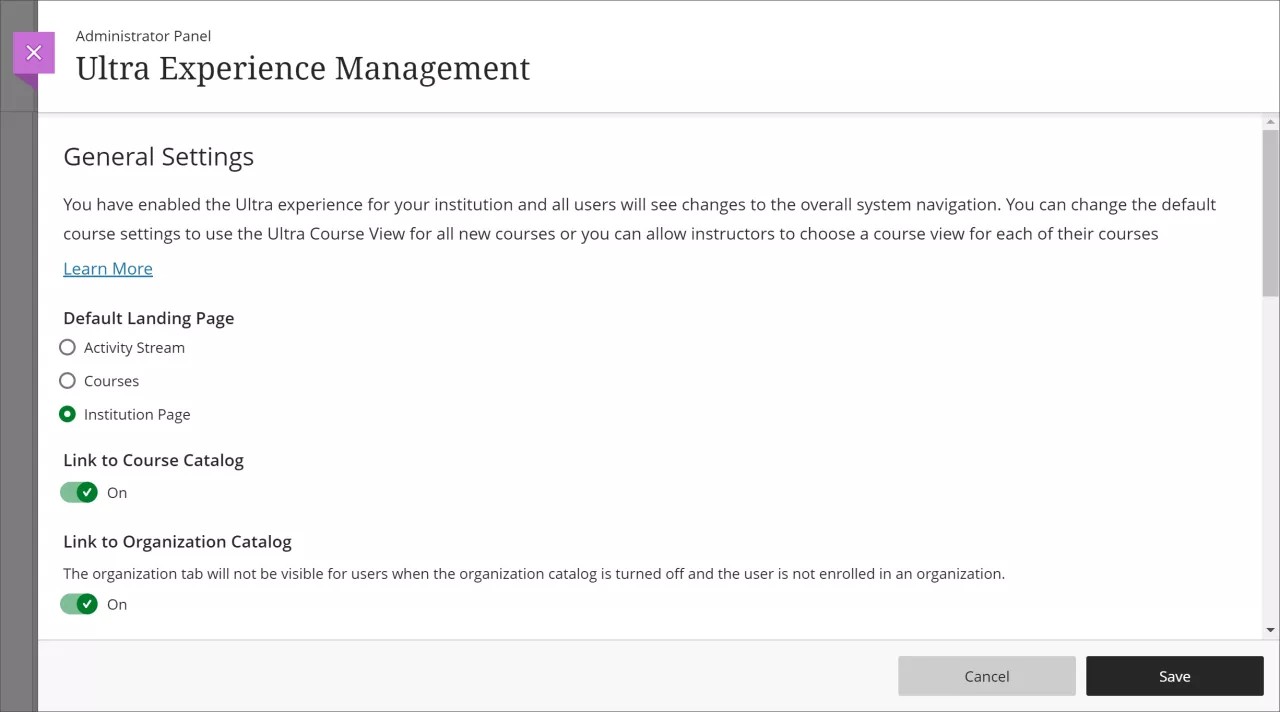Click the up arrow on the scrollbar
This screenshot has width=1280, height=712.
(x=1268, y=120)
